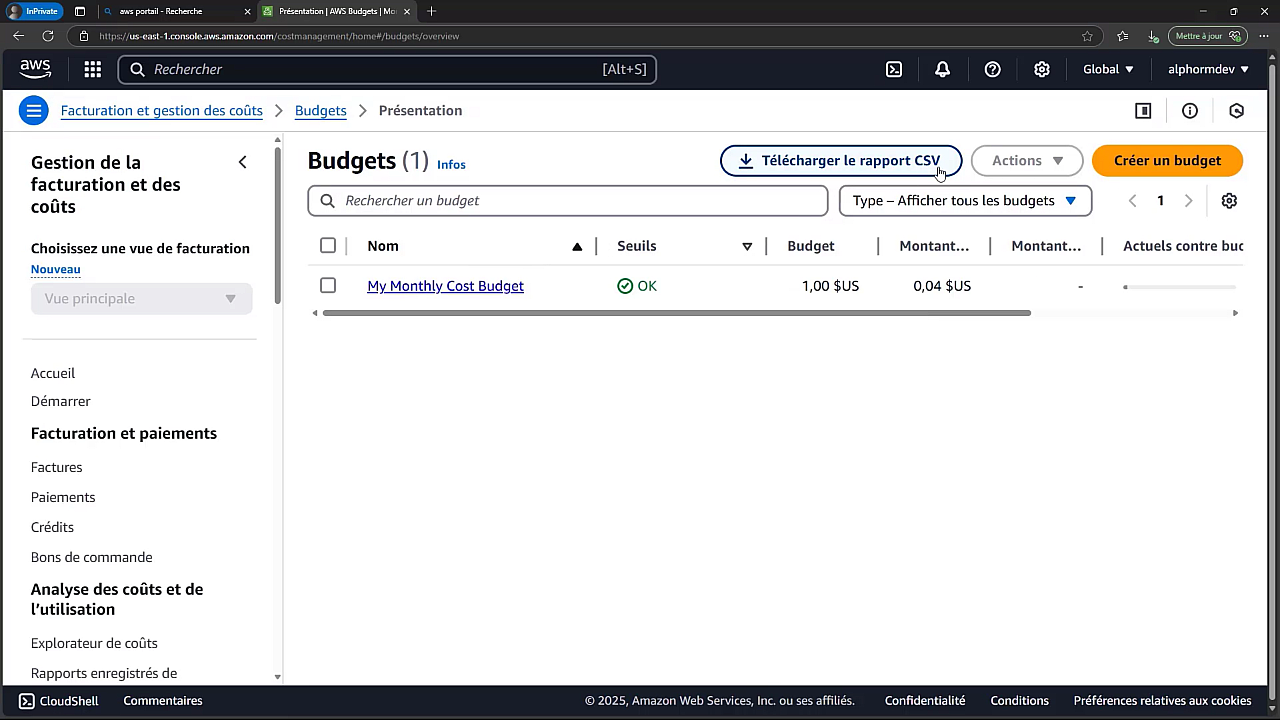Open the help question mark icon
This screenshot has width=1280, height=720.
pyautogui.click(x=992, y=69)
